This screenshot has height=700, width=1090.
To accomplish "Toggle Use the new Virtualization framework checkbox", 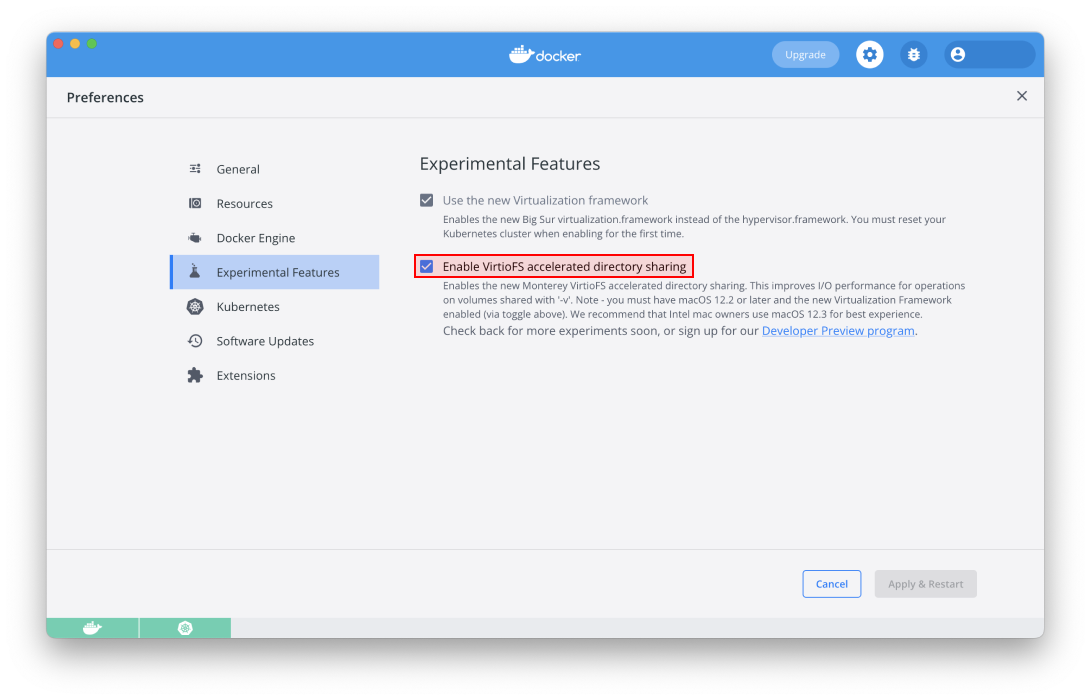I will [426, 200].
